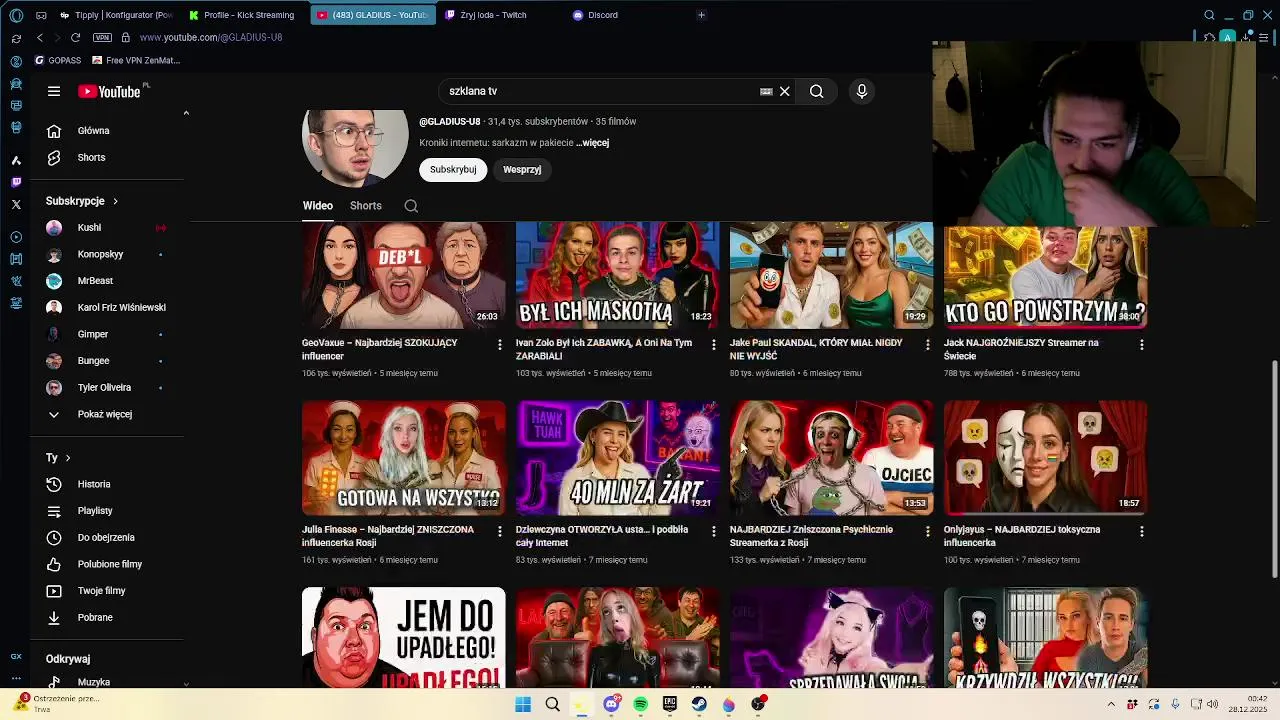Expand Pokaż więcej subscriptions
Viewport: 1280px width, 720px height.
107,414
